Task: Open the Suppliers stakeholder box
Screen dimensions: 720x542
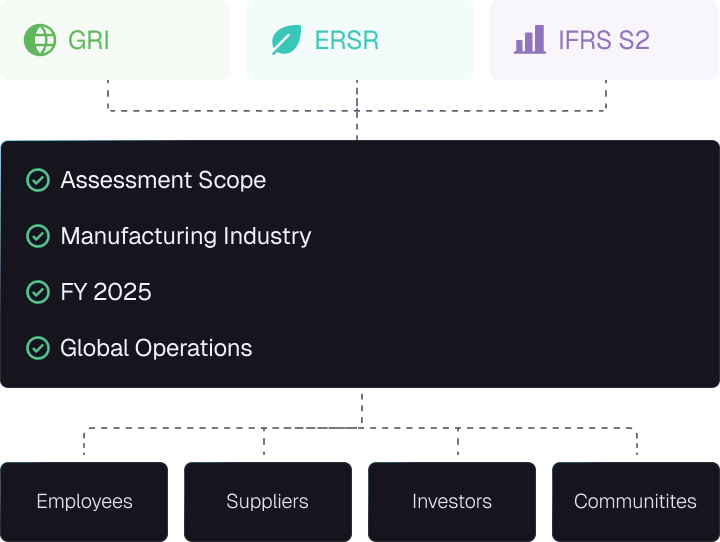Action: (x=268, y=502)
